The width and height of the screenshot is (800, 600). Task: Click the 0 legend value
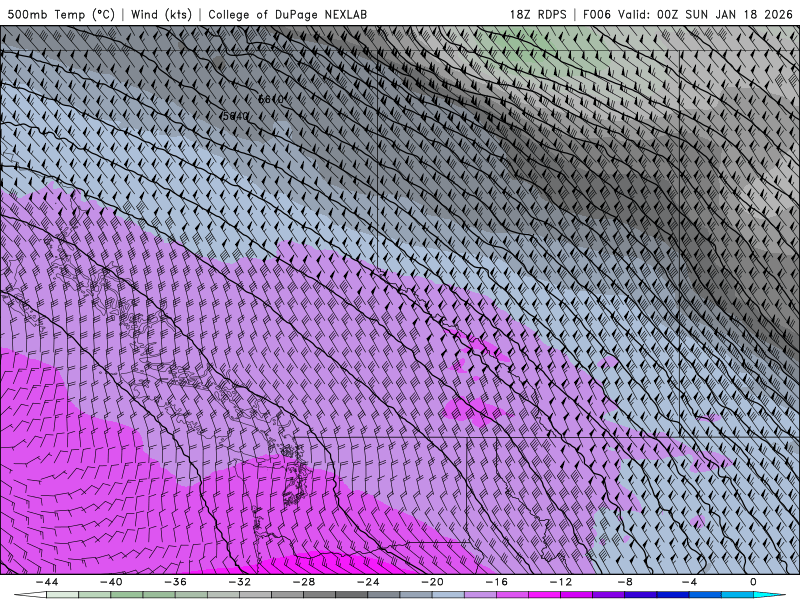753,582
